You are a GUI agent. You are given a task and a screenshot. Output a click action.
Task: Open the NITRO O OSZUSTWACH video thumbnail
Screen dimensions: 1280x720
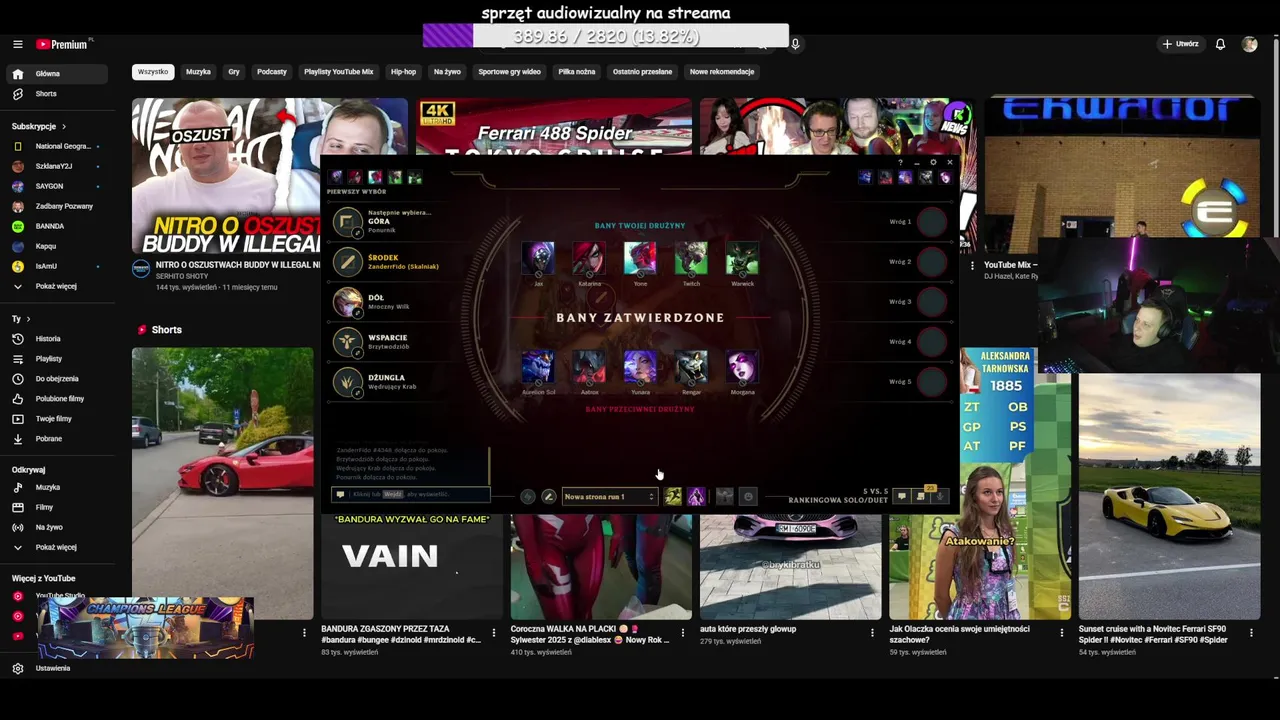[226, 176]
